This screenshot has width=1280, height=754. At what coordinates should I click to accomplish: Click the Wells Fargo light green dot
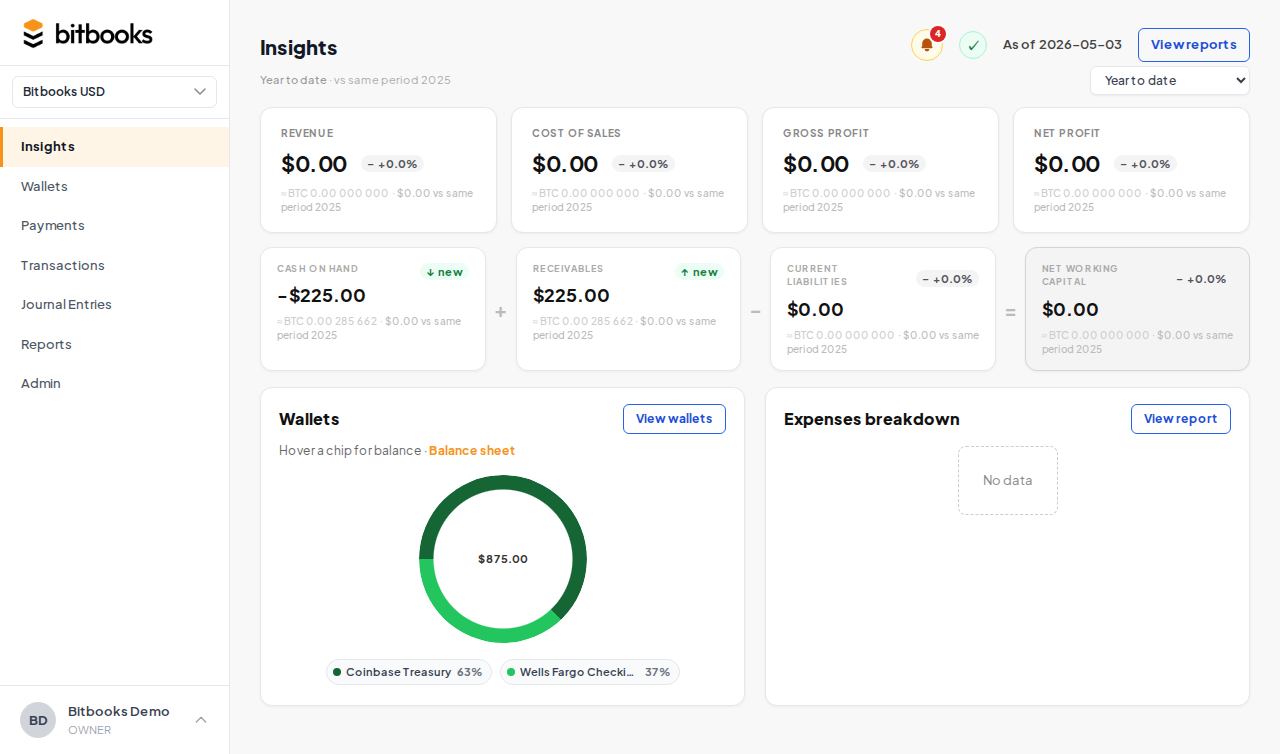[x=511, y=672]
